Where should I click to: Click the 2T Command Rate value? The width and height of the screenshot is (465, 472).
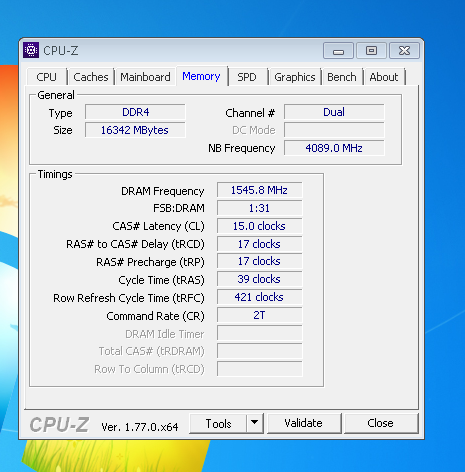click(260, 315)
